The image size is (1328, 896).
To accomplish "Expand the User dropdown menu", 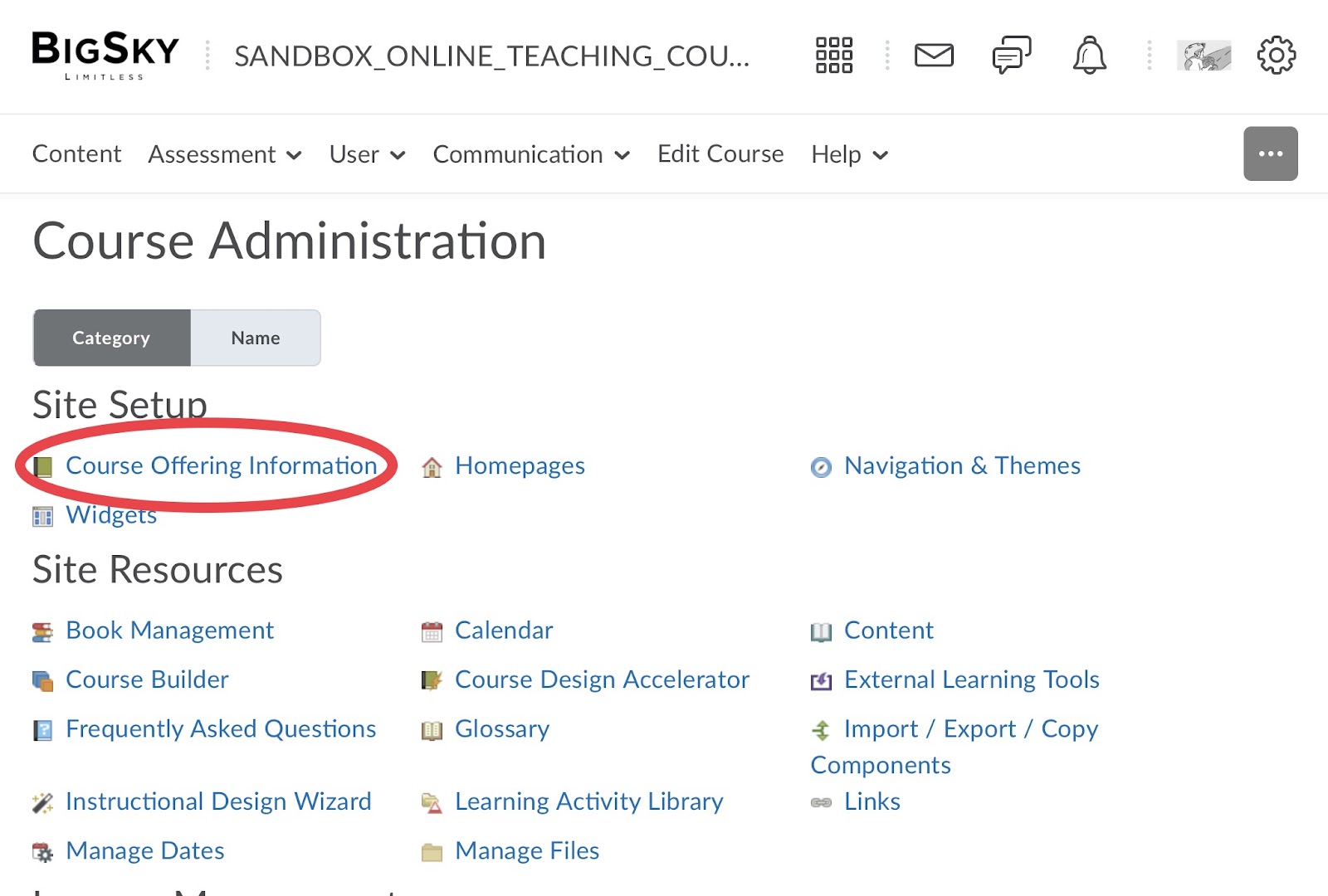I will [368, 154].
